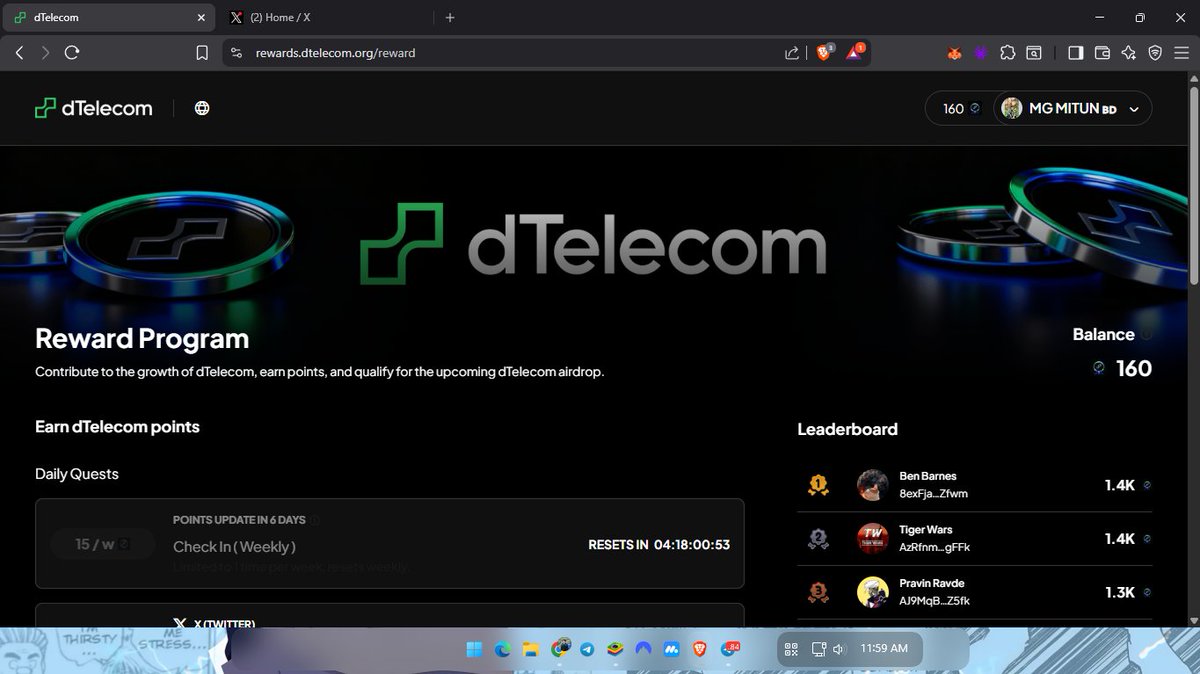
Task: Click the silver second-place medal icon
Action: tap(818, 539)
